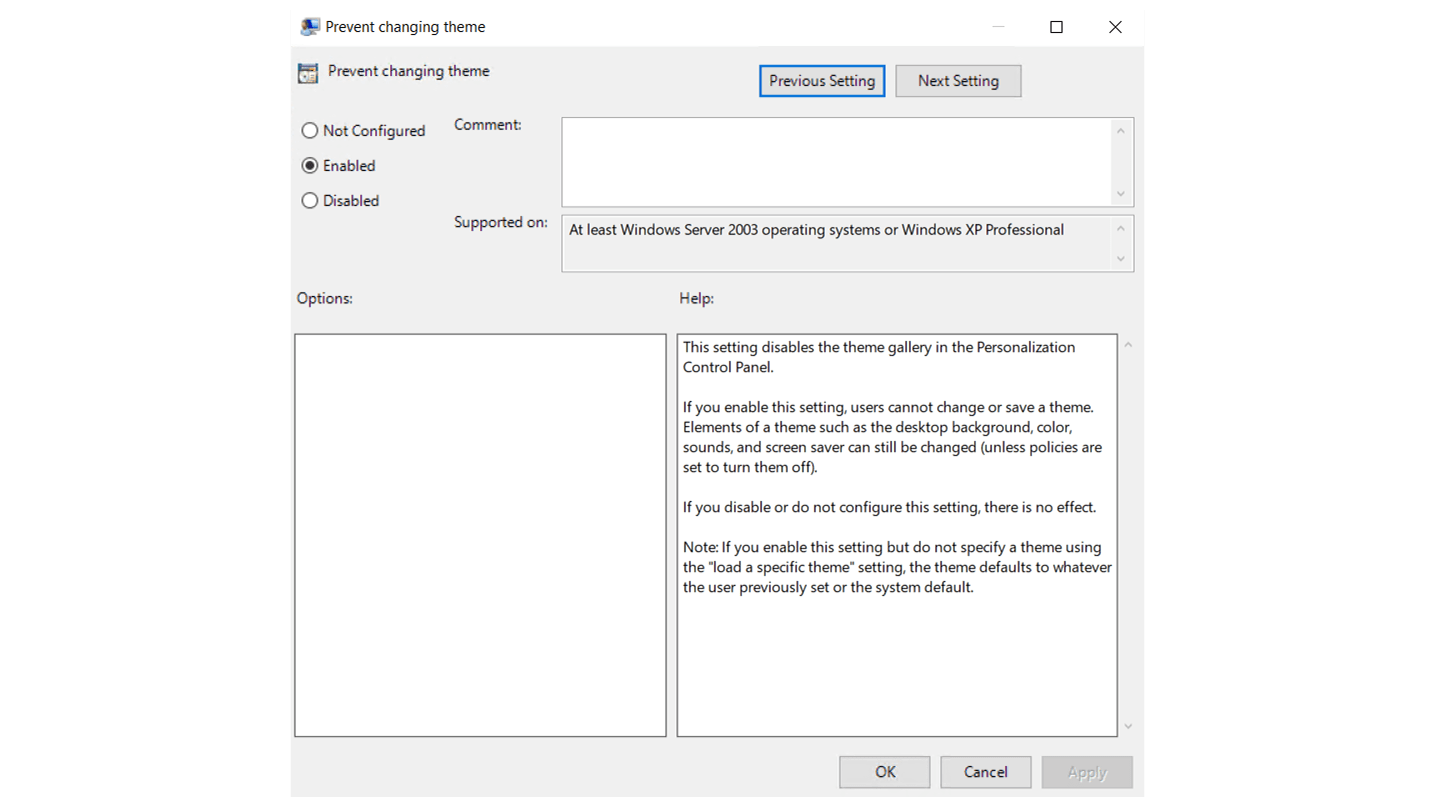Click the Help pane scroll-down arrow

[x=1128, y=727]
